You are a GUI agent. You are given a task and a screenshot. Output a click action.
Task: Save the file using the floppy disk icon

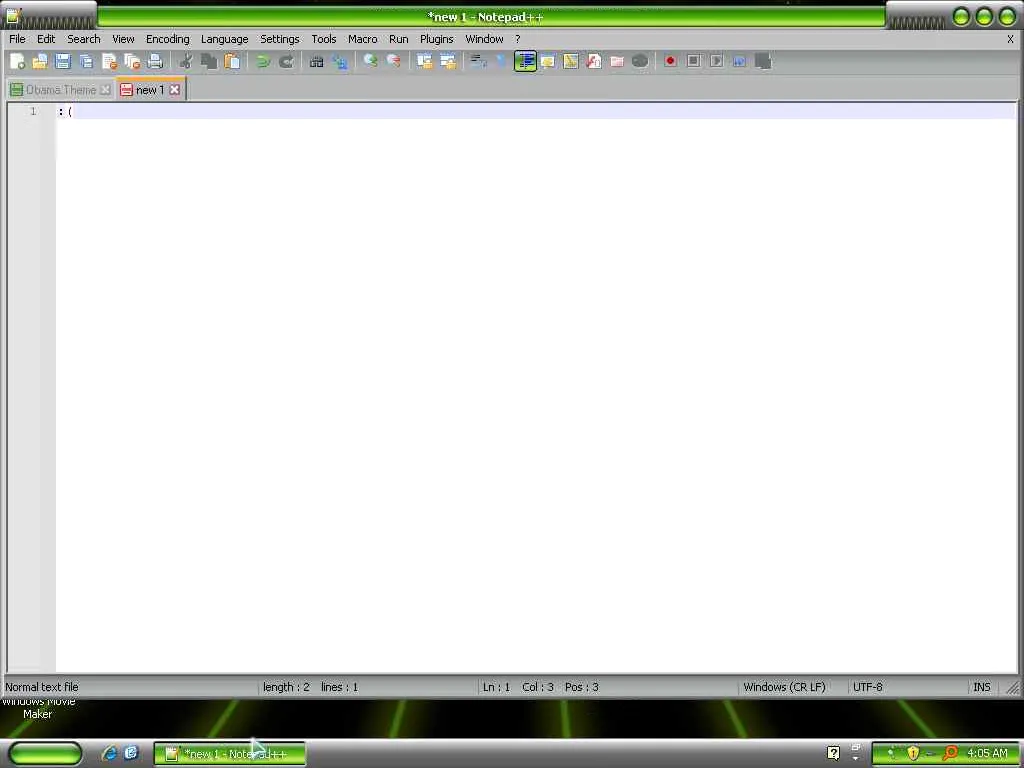(x=63, y=61)
